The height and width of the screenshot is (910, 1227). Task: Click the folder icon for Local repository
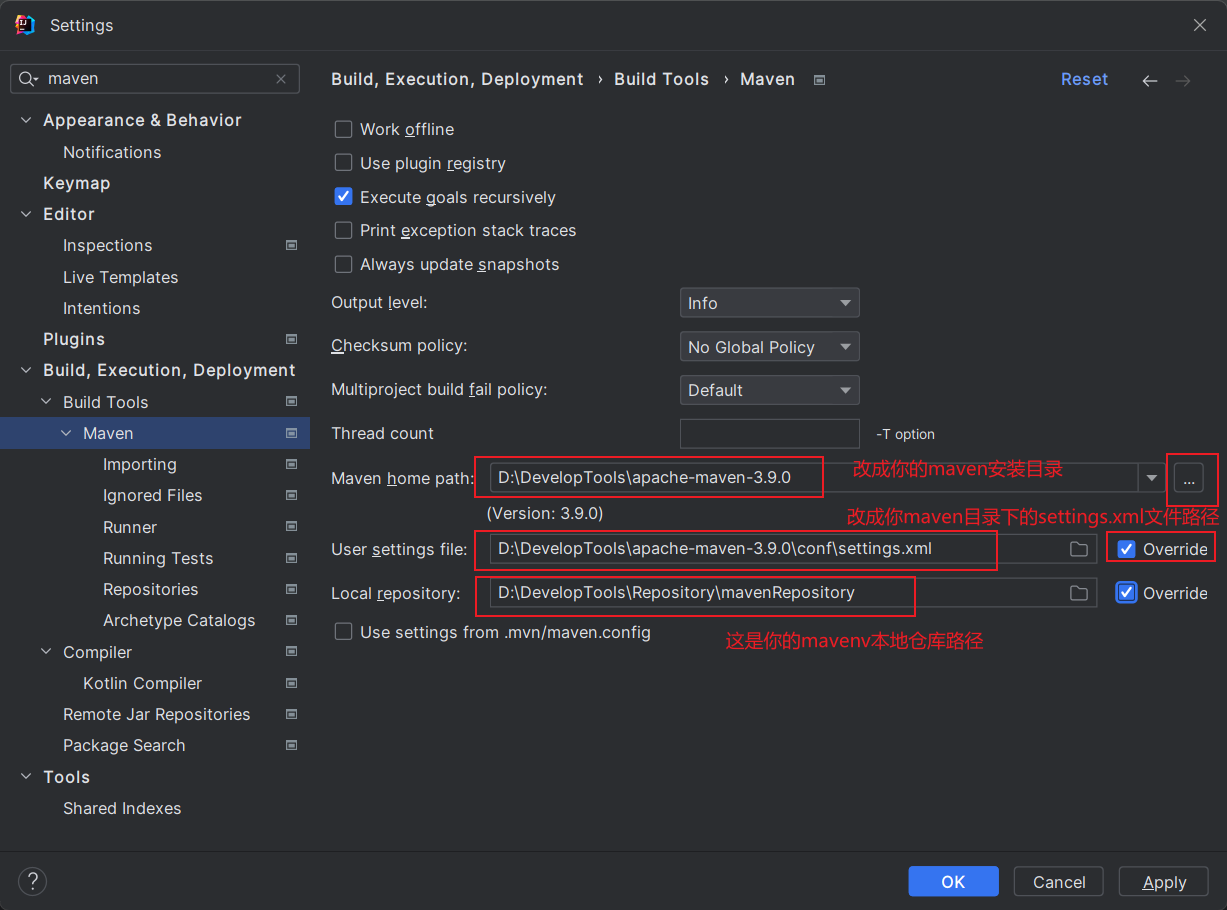[1078, 593]
